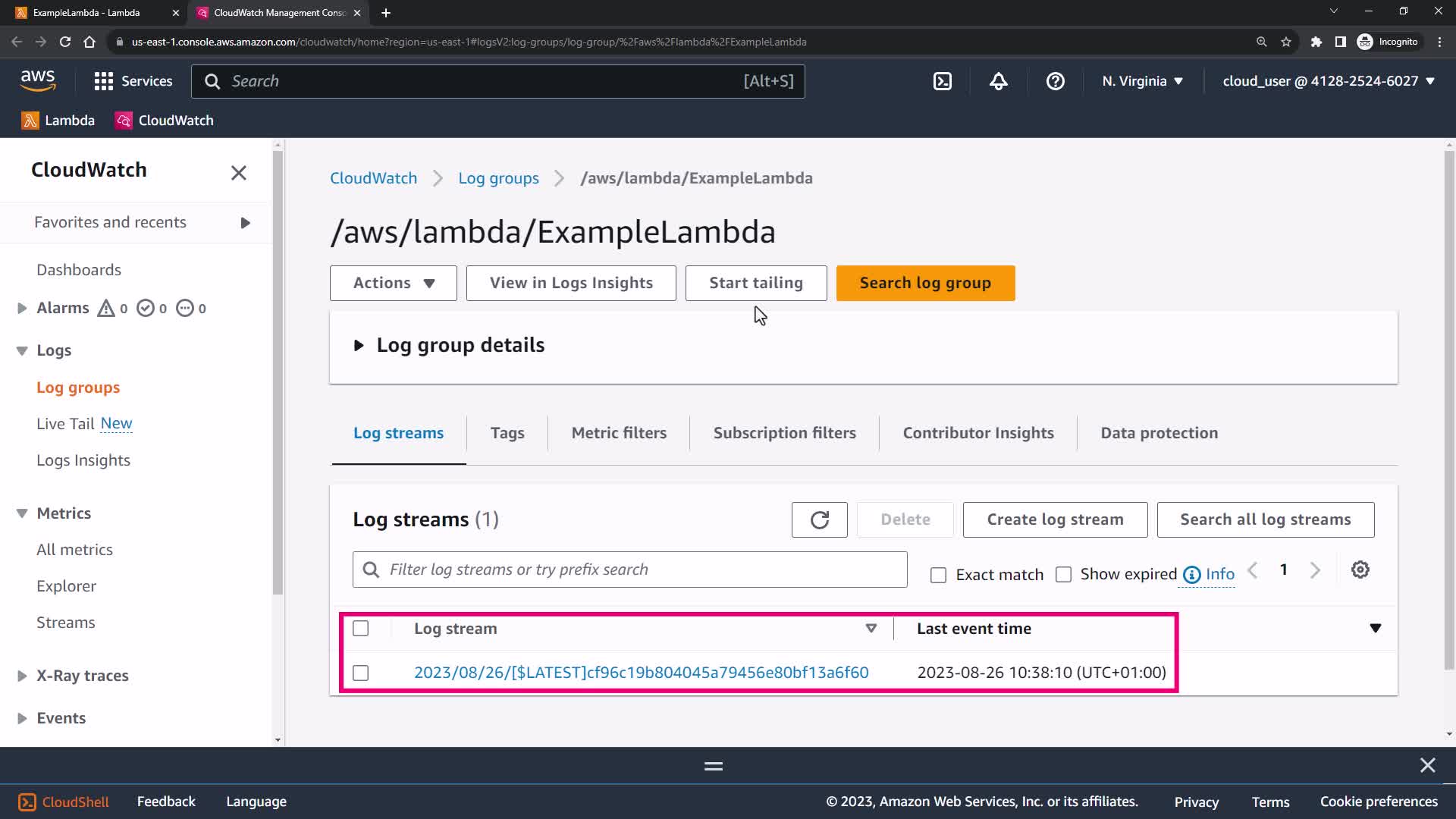Enable the Exact match checkbox
Viewport: 1456px width, 819px height.
pos(938,576)
